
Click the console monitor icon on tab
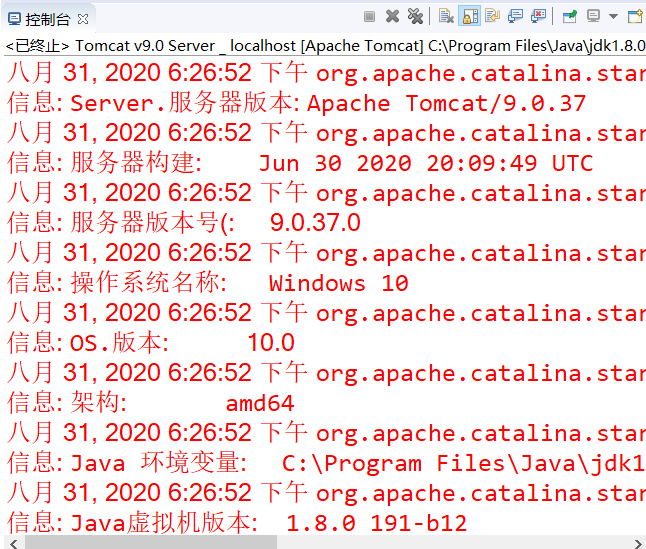[x=14, y=19]
